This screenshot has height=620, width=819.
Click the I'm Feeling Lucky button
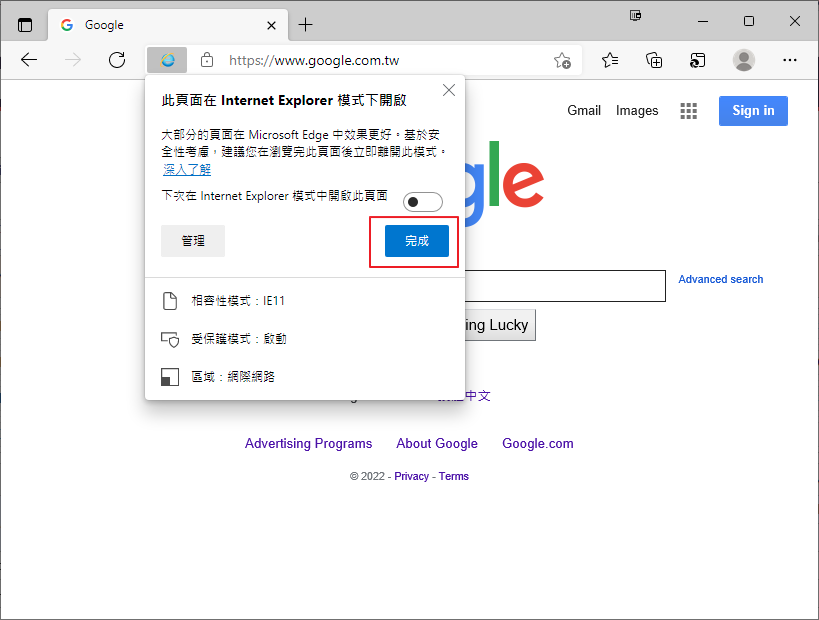499,325
